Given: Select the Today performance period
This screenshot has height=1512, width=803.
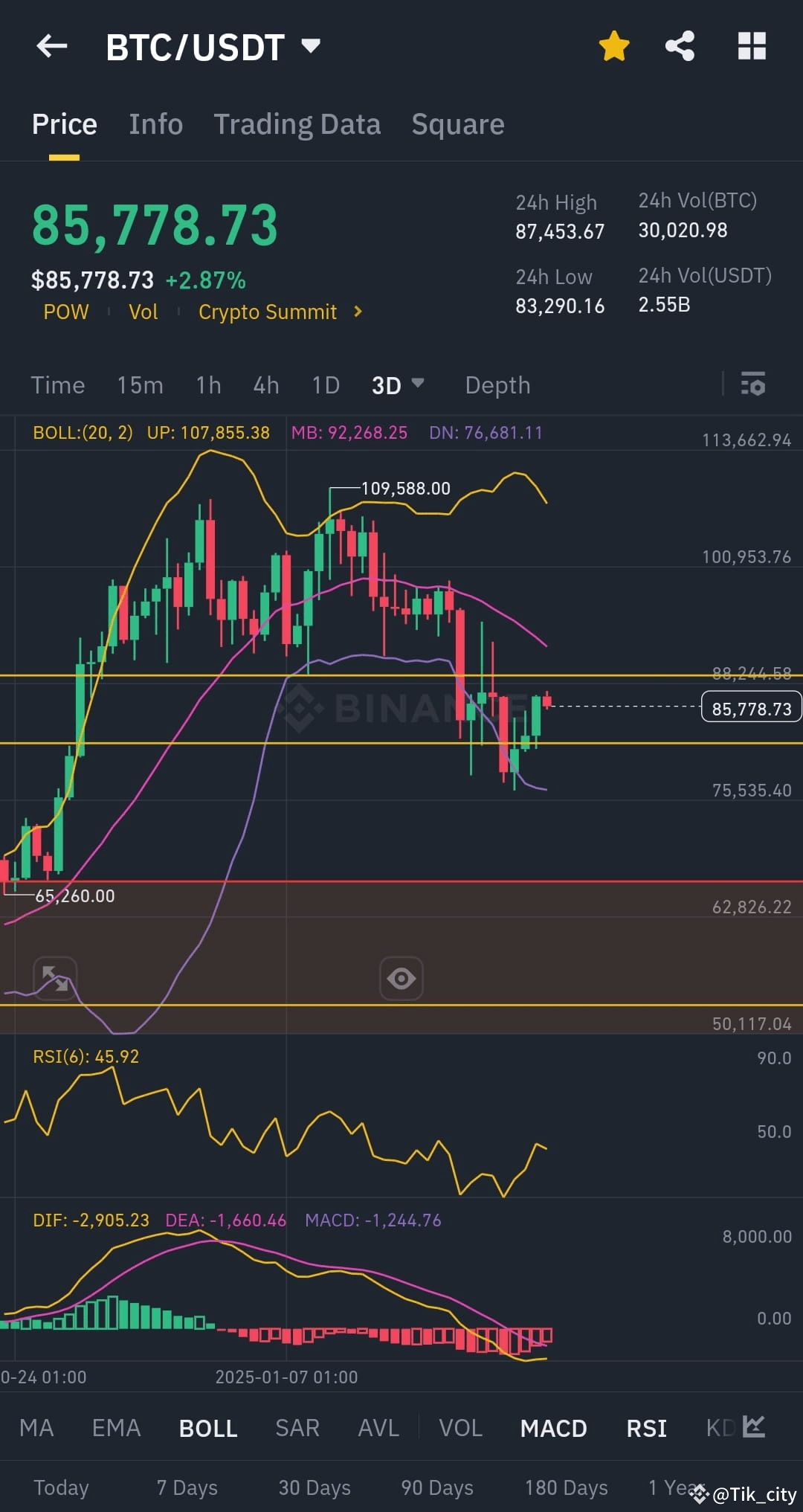Looking at the screenshot, I should tap(61, 1487).
